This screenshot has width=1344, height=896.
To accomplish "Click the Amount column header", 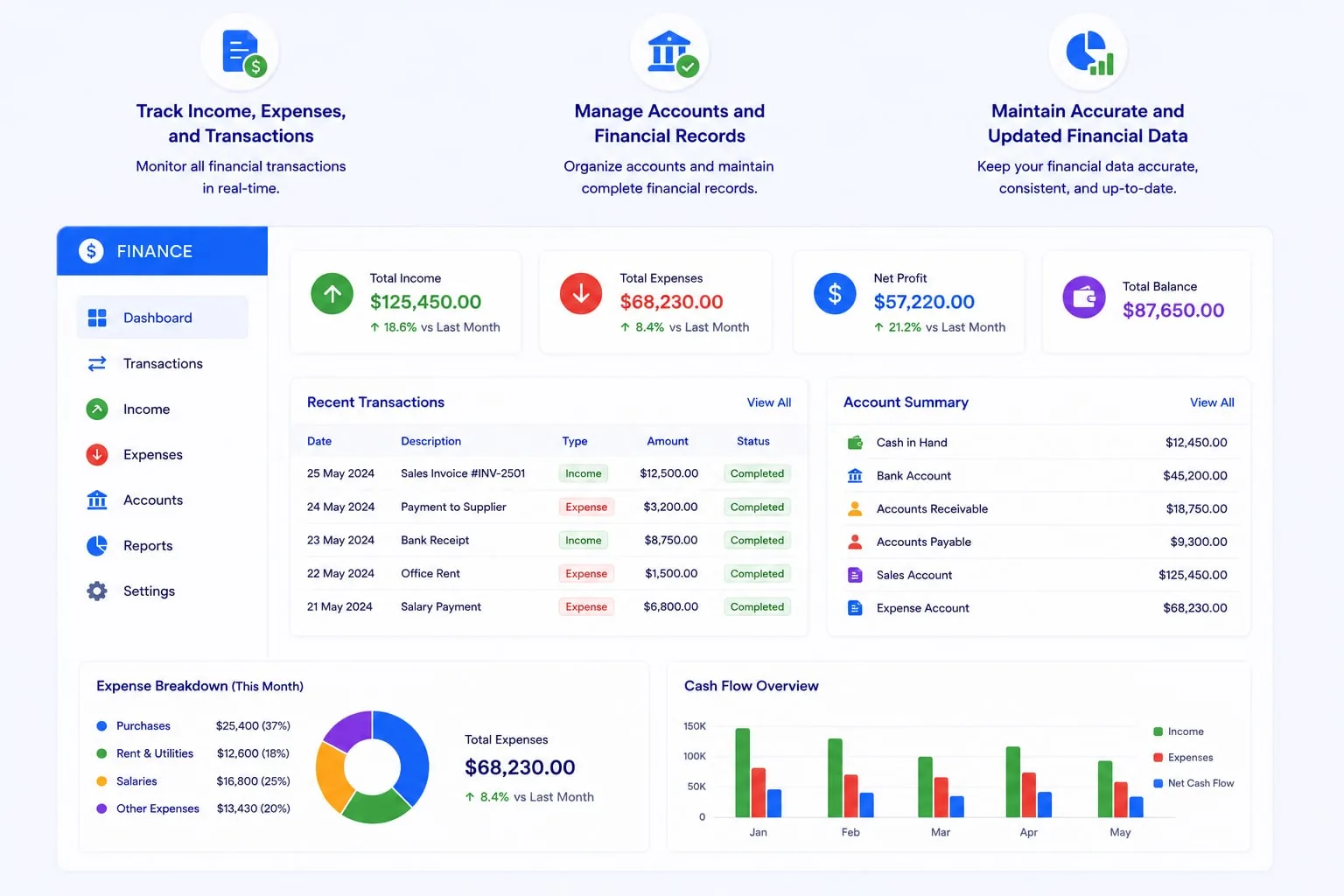I will click(x=668, y=441).
